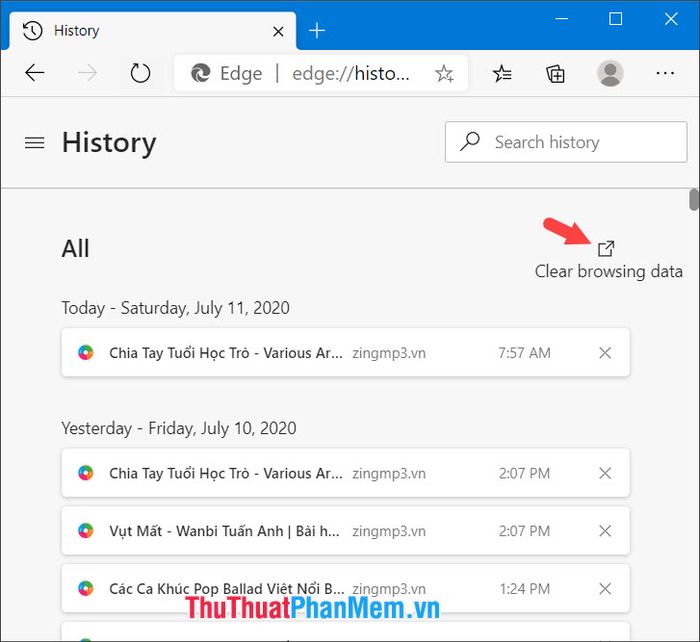Expand the History hamburger menu
This screenshot has width=700, height=642.
tap(35, 143)
